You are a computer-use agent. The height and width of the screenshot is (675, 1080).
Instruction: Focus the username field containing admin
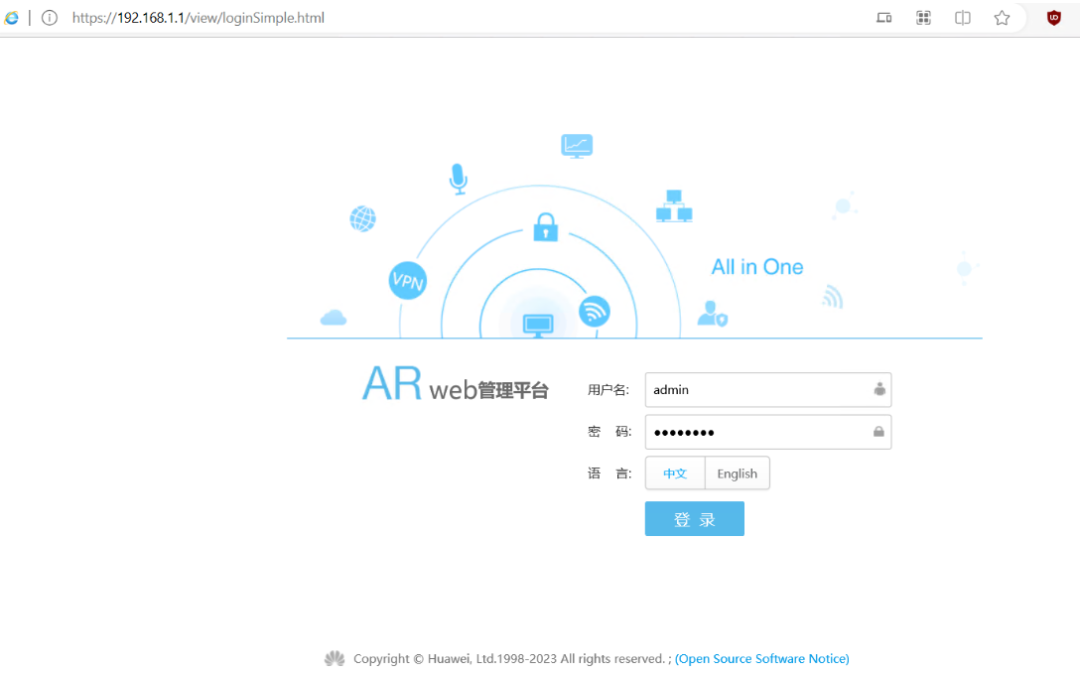point(768,390)
